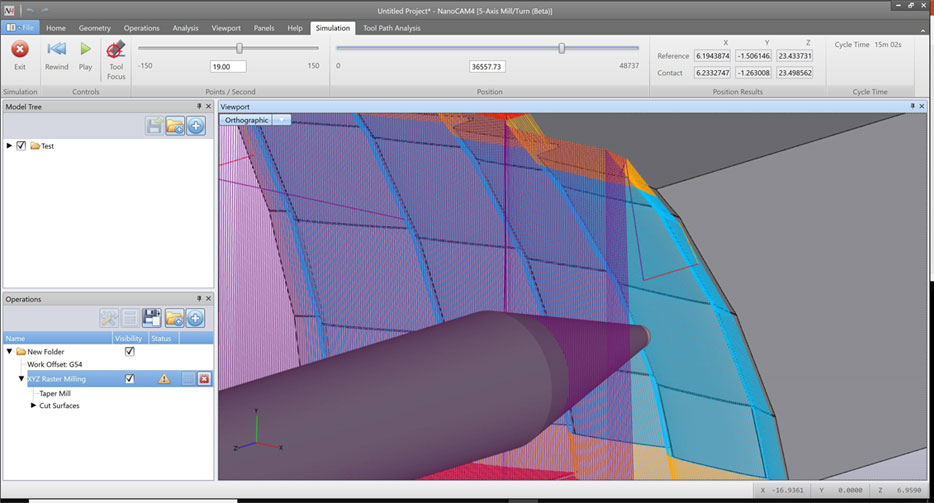Click add folder icon in Model Tree panel

pos(175,126)
